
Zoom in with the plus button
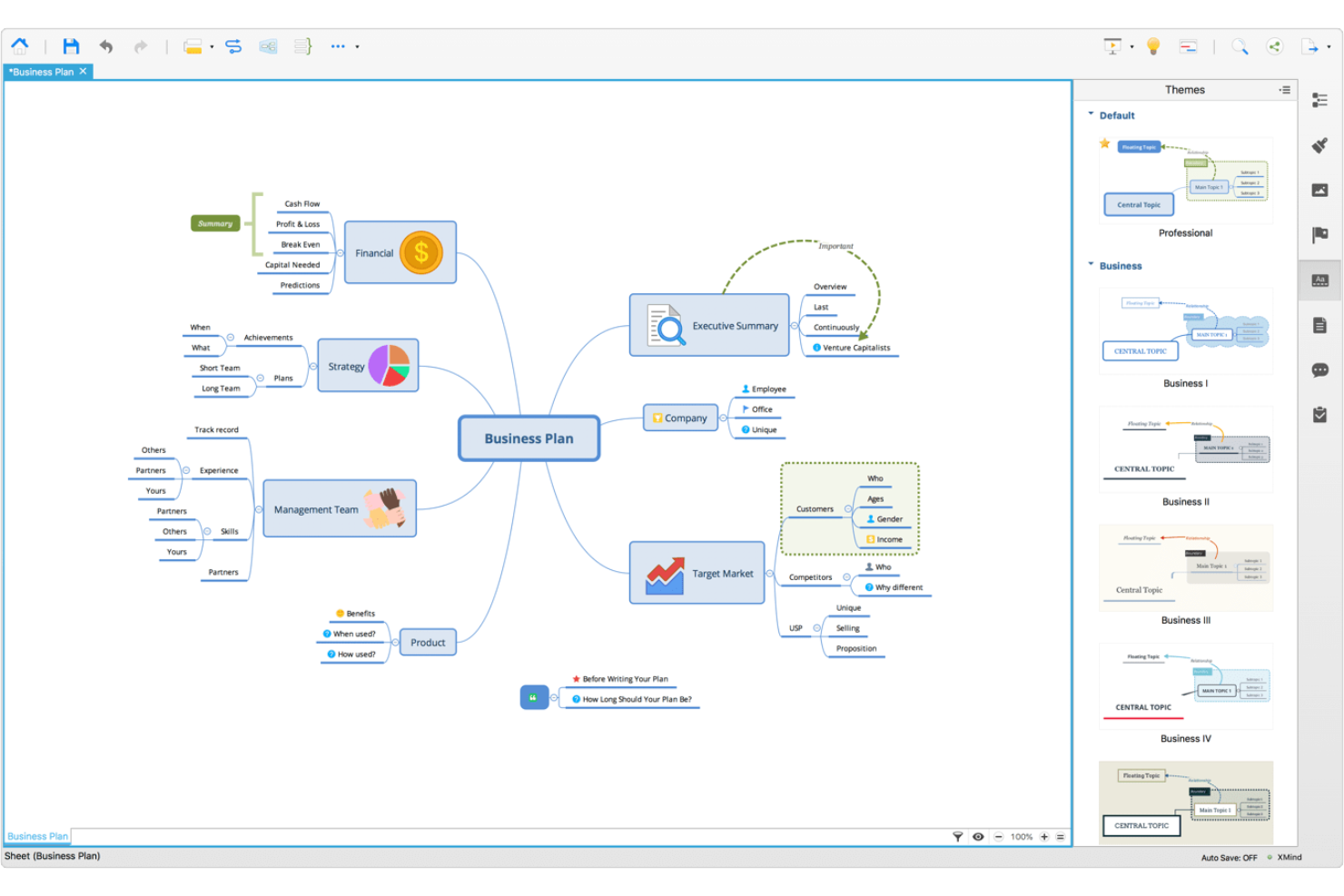[1044, 837]
